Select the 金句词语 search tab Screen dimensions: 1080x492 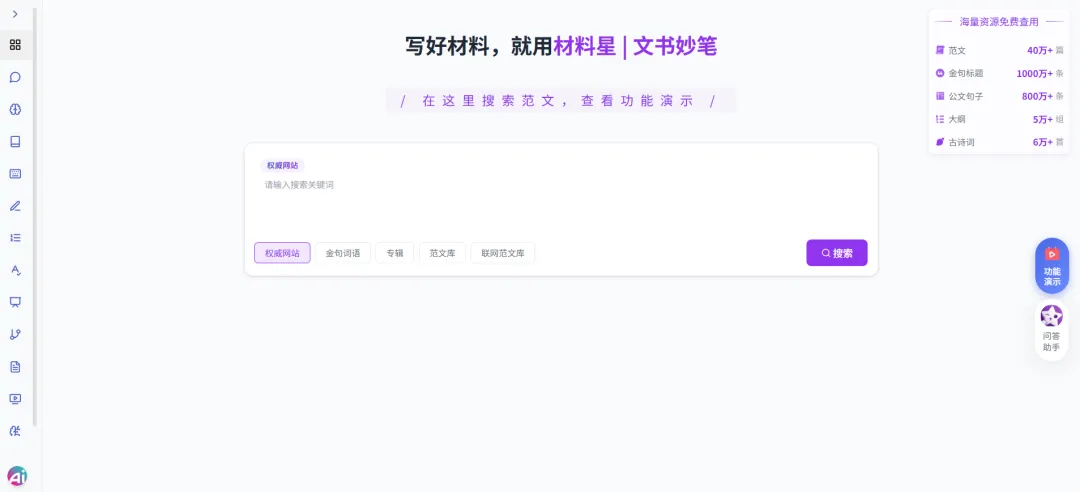click(x=343, y=253)
